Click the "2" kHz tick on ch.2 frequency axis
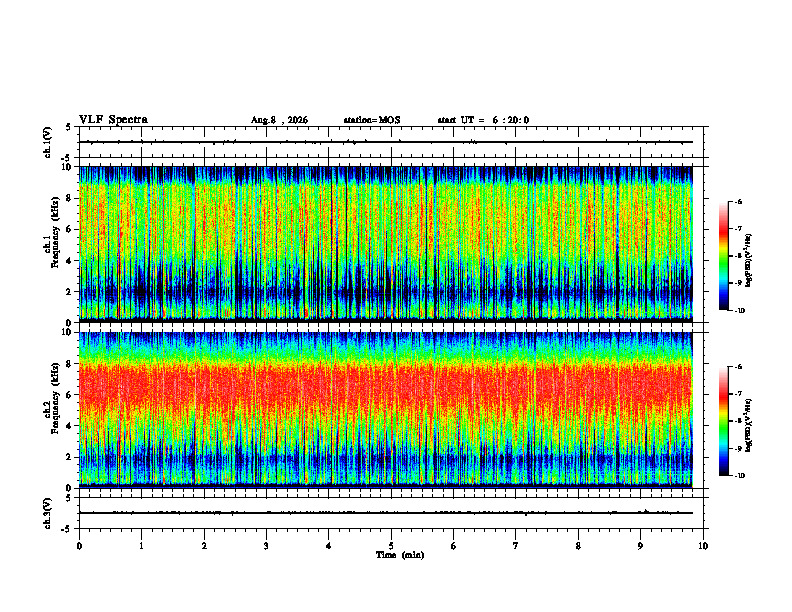The image size is (792, 612). pos(70,457)
